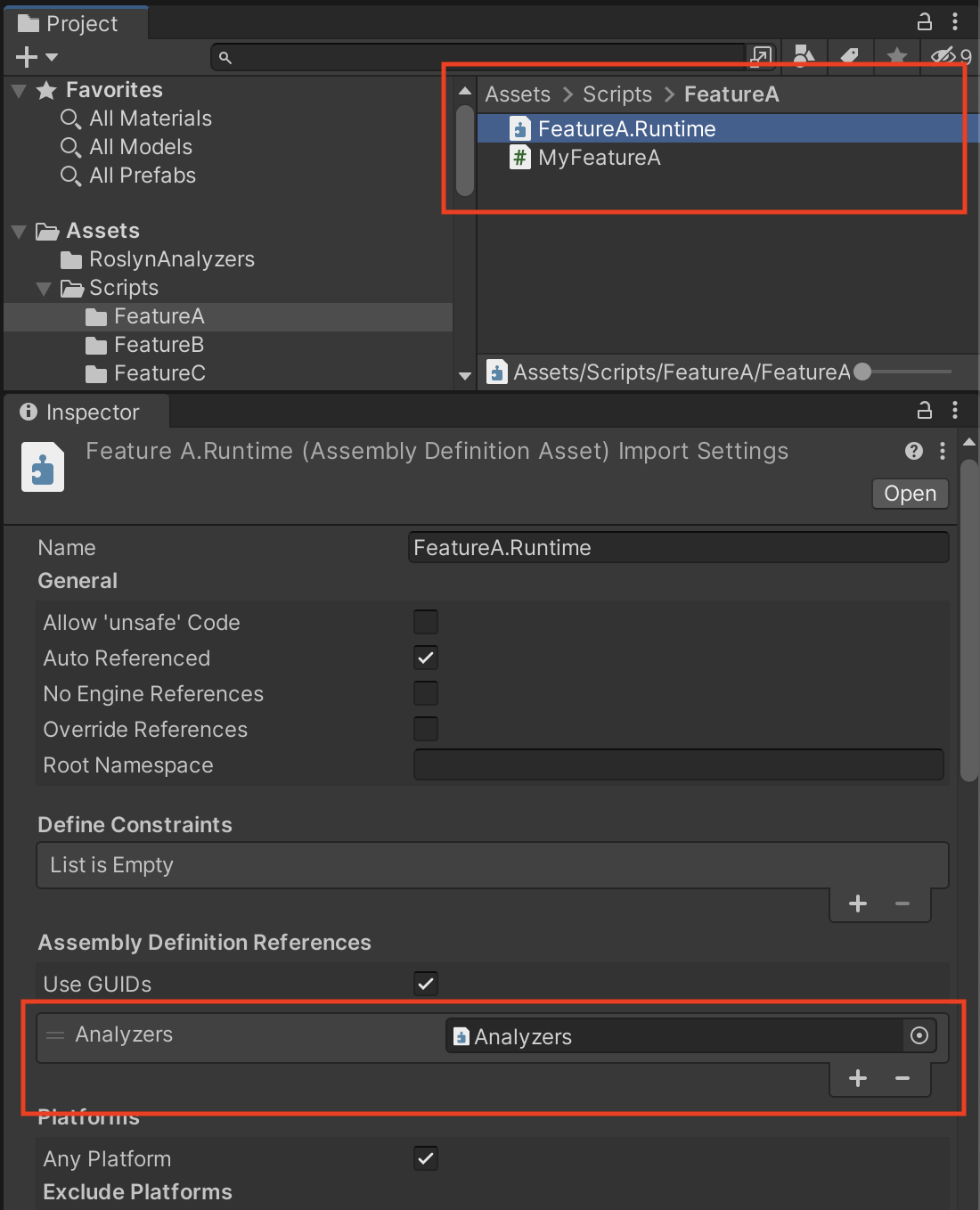This screenshot has width=980, height=1210.
Task: Toggle hidden packages visibility eye icon
Action: 951,56
